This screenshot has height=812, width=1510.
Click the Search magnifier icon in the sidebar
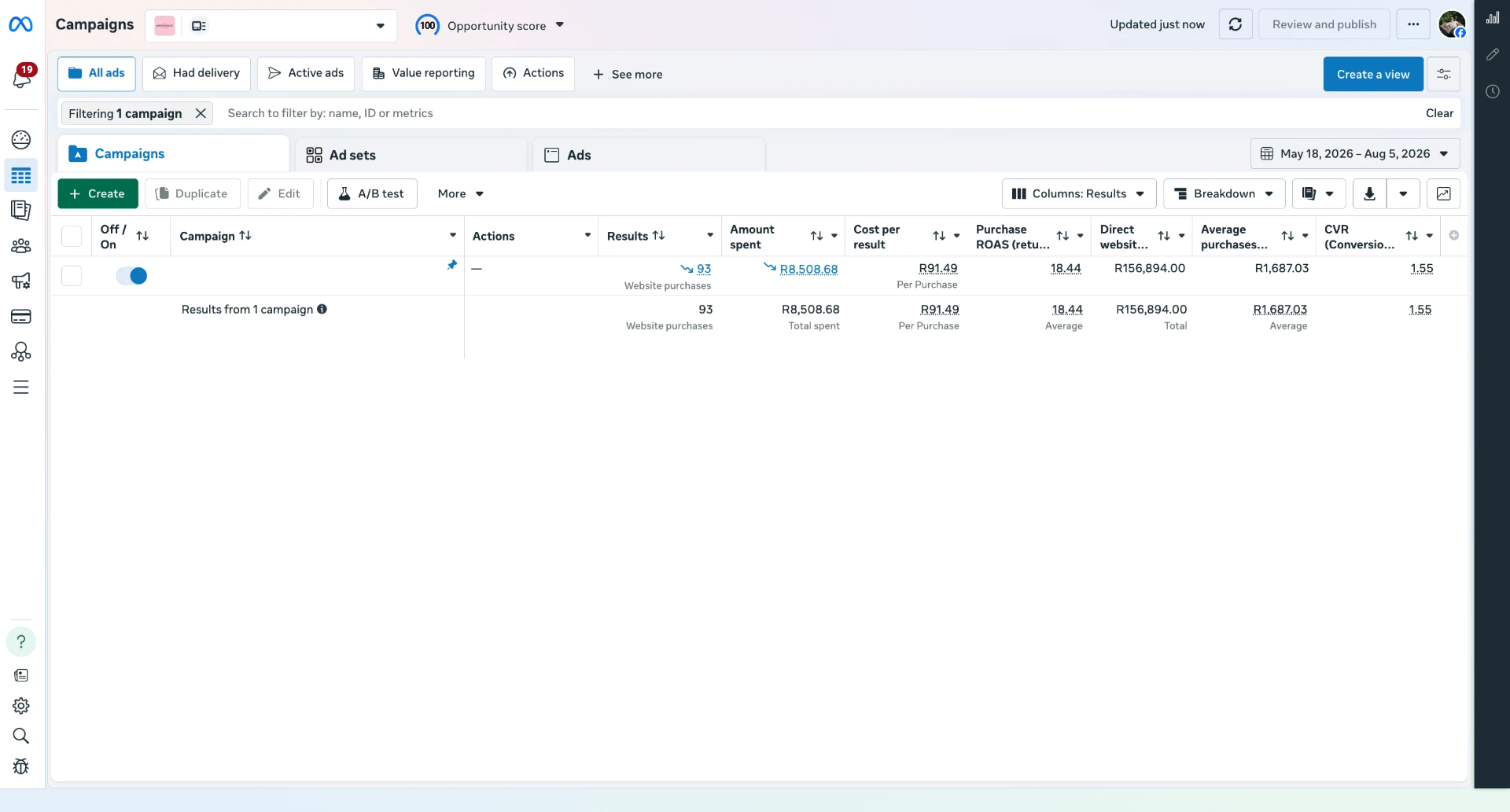(x=21, y=736)
